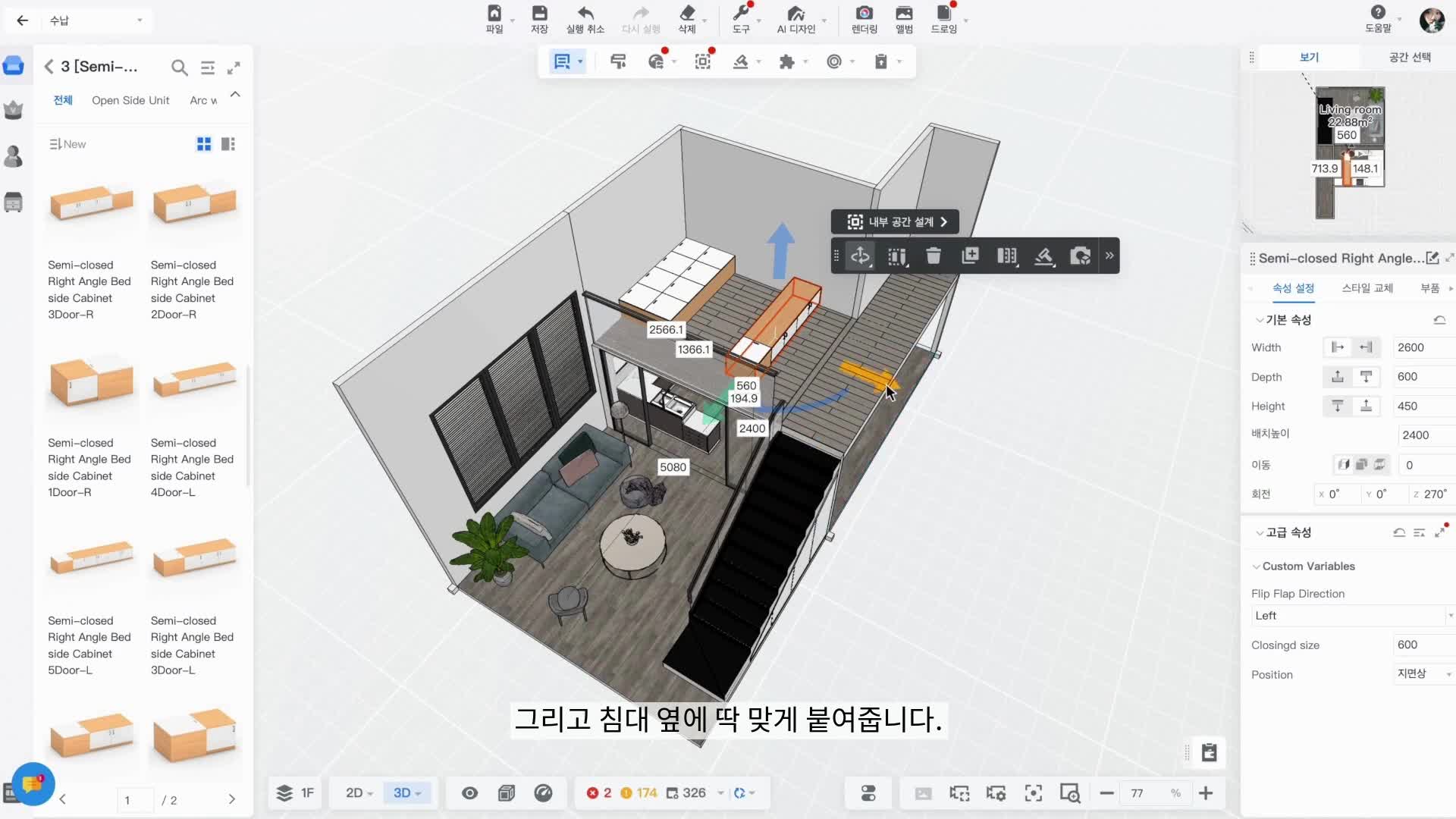Viewport: 1456px width, 819px height.
Task: Switch catalog to list view layout
Action: click(x=228, y=144)
